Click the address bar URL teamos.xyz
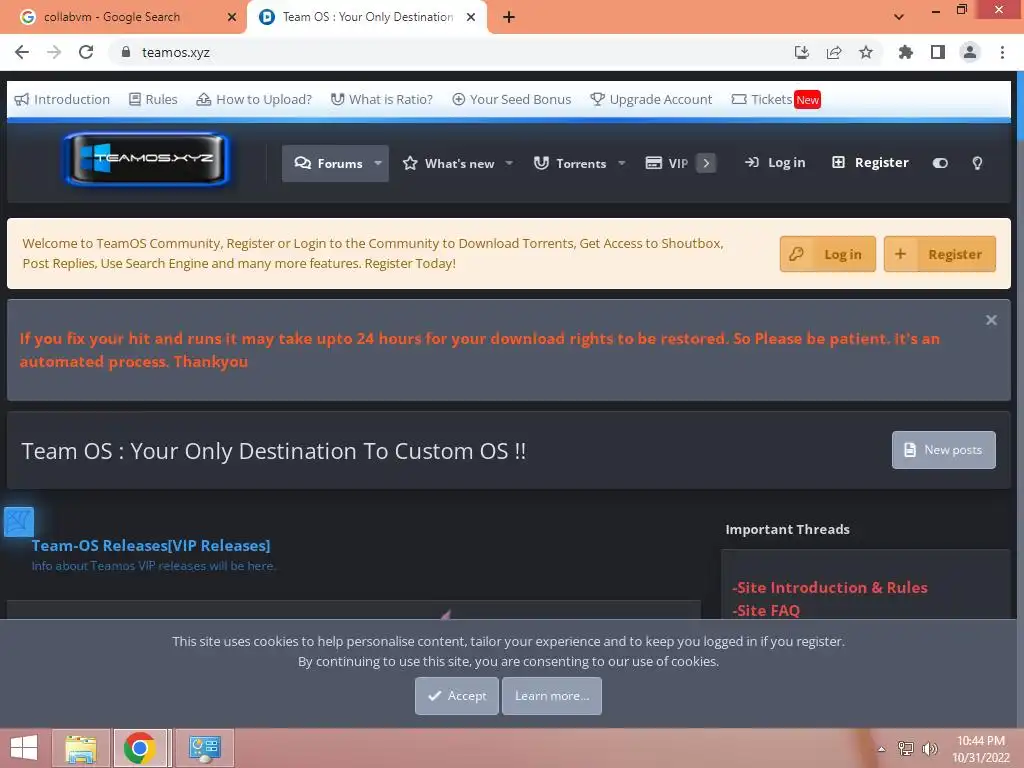 [x=176, y=52]
